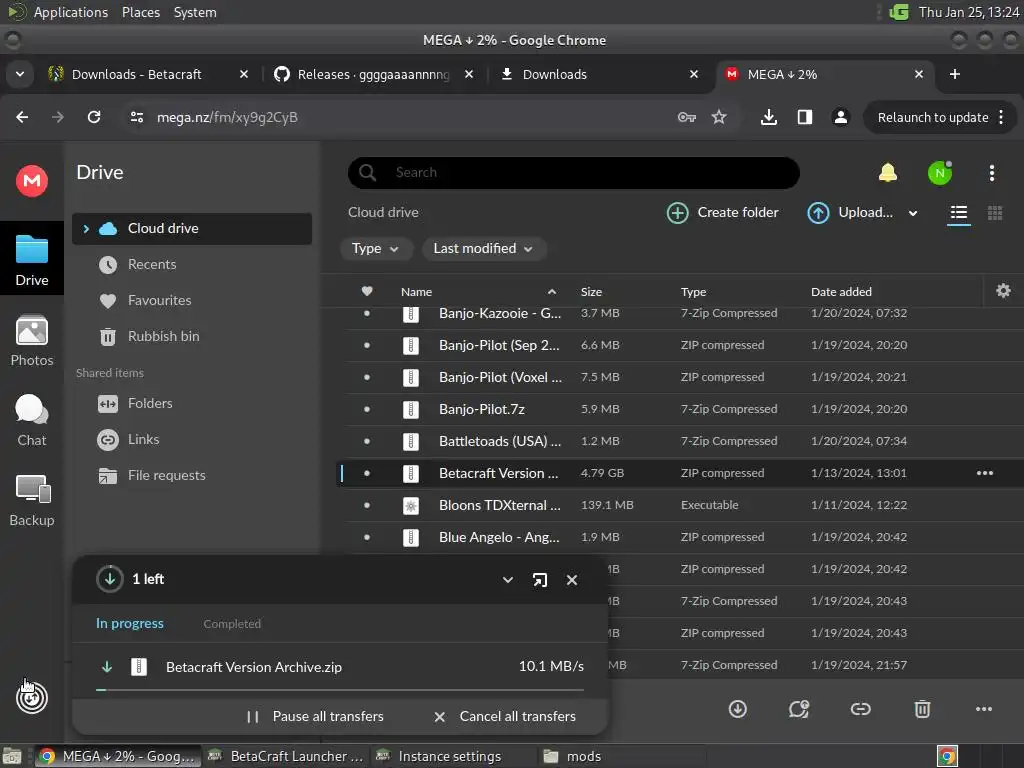Open the Type filter dropdown

[x=376, y=249]
